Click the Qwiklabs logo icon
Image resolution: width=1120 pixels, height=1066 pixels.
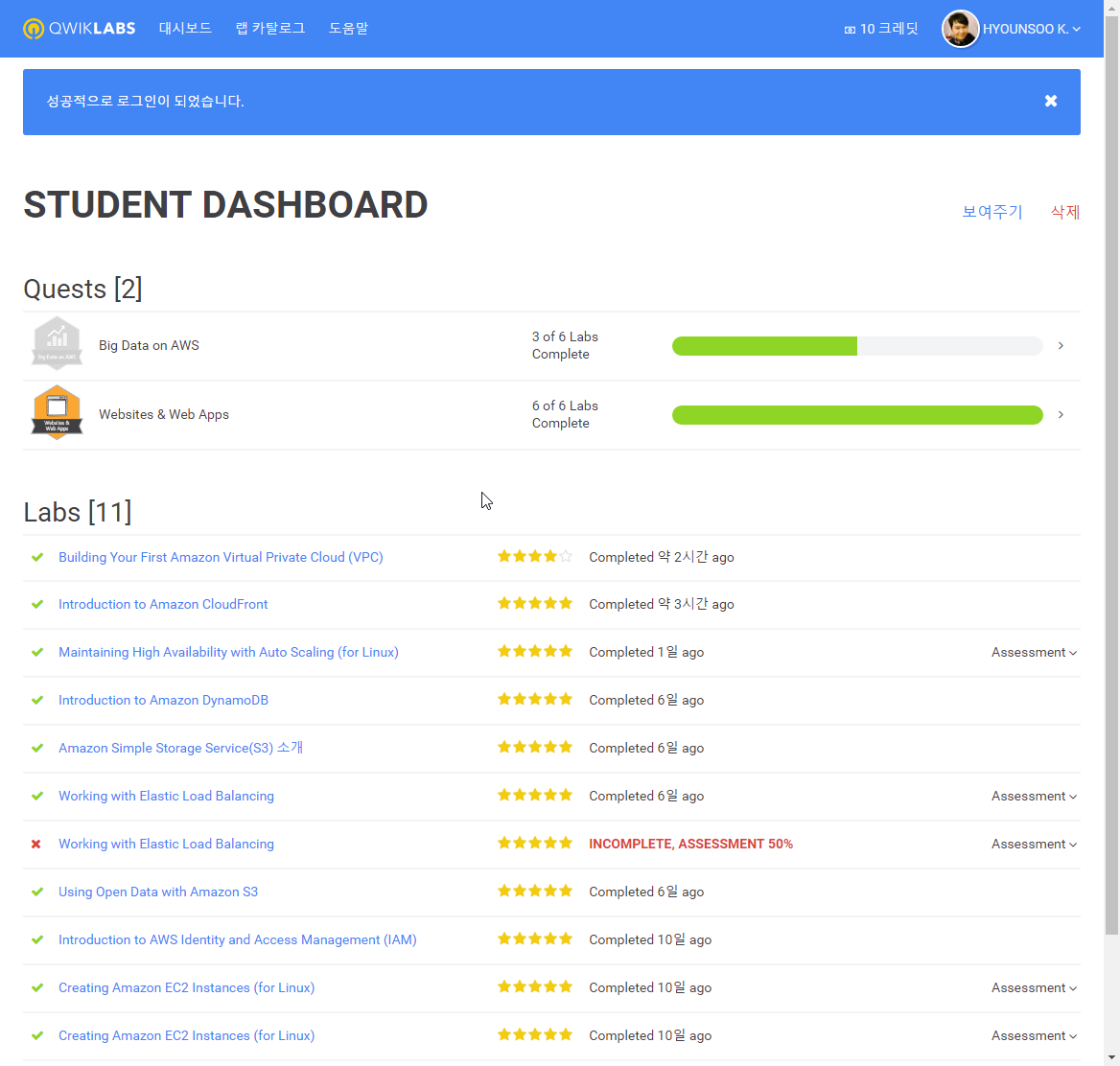[34, 29]
